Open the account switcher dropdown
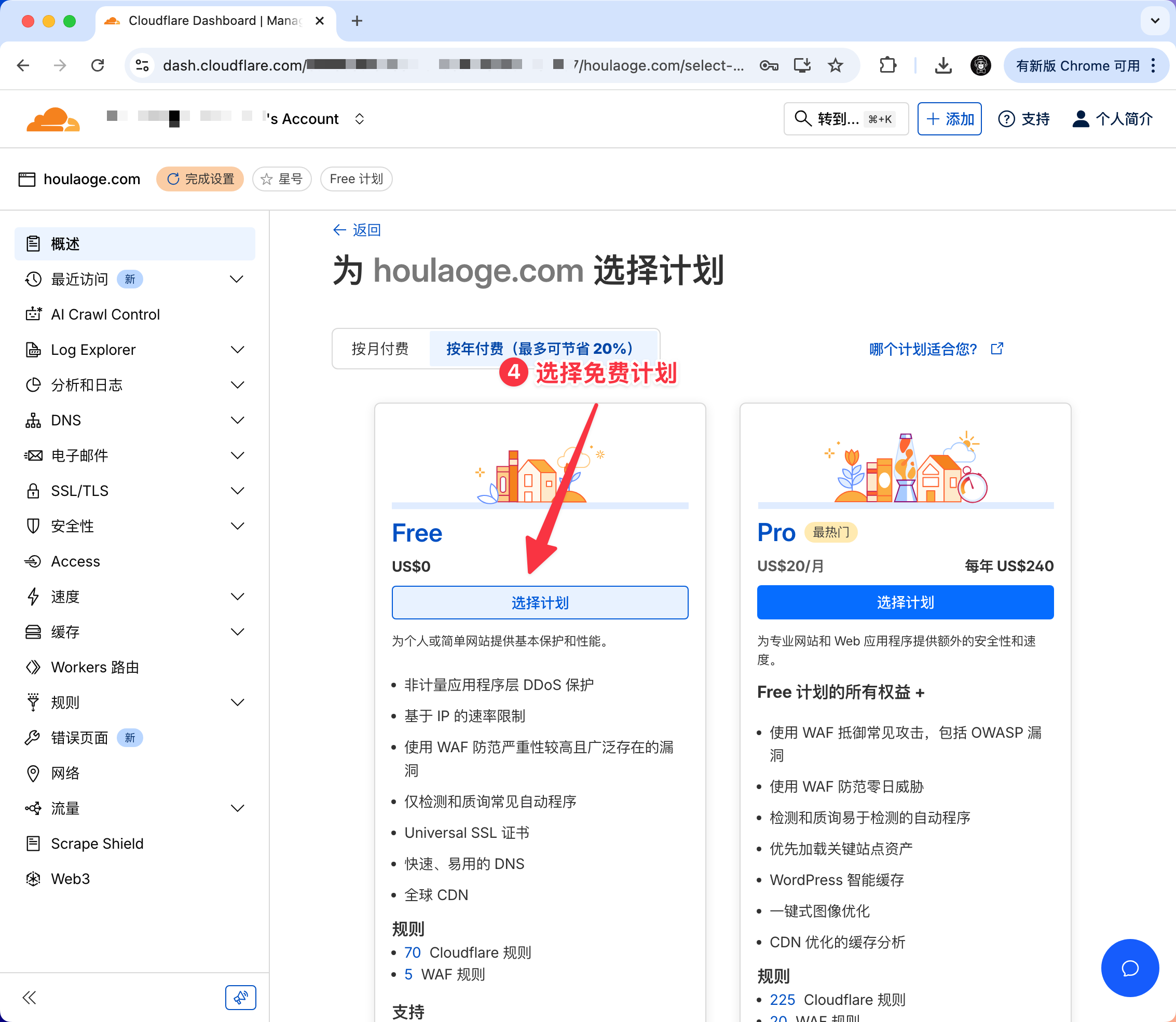1176x1022 pixels. [x=360, y=119]
